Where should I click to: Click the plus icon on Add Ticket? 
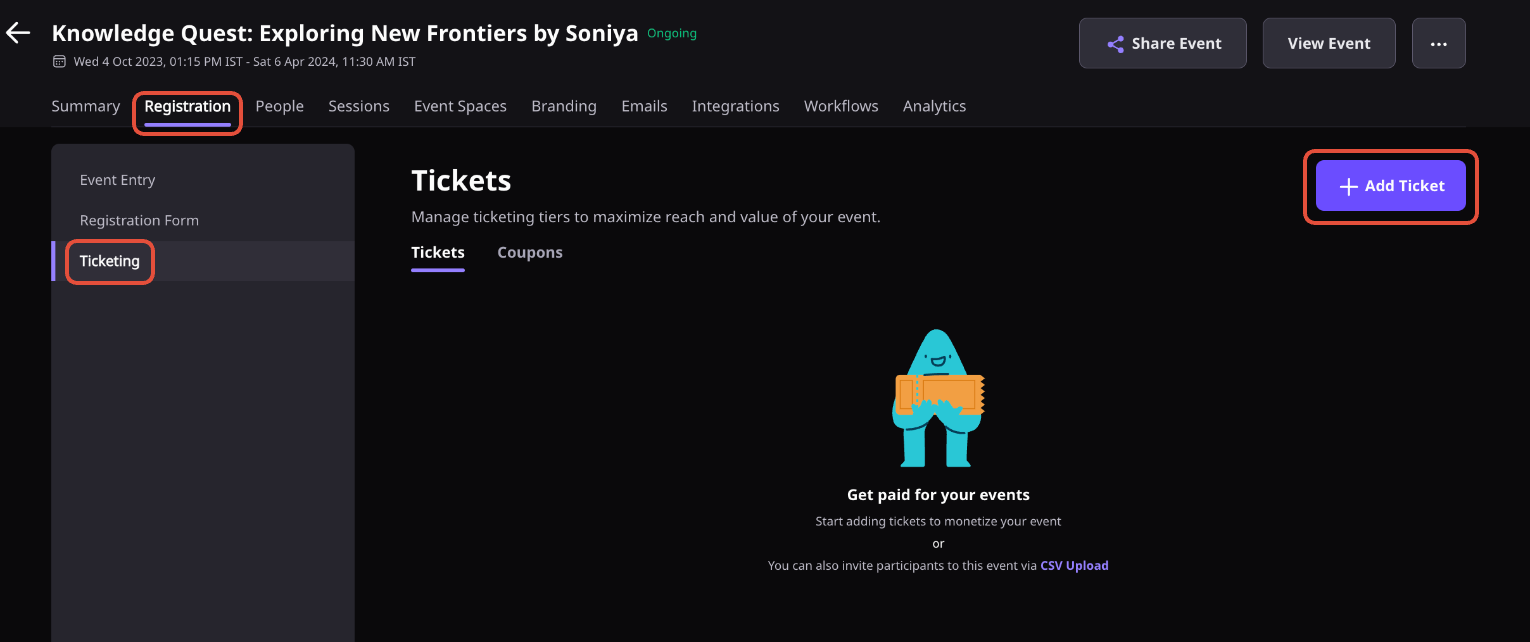pyautogui.click(x=1348, y=187)
